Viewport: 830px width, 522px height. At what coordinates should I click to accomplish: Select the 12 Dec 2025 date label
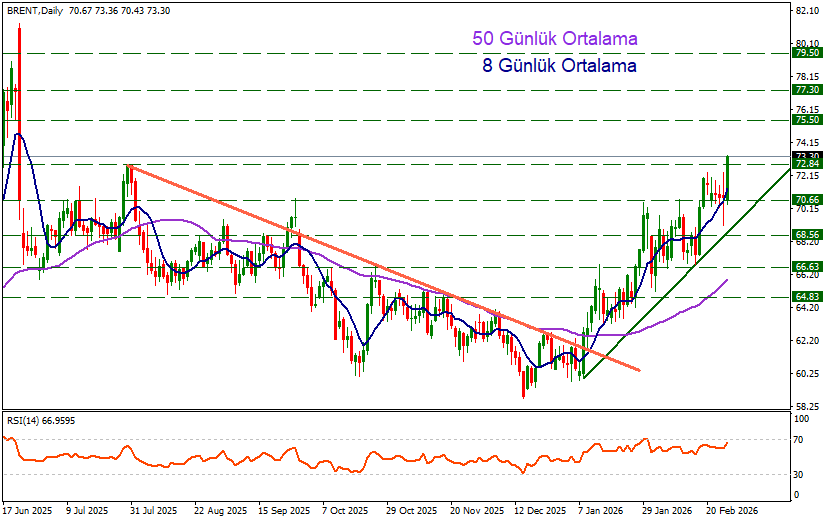point(541,509)
